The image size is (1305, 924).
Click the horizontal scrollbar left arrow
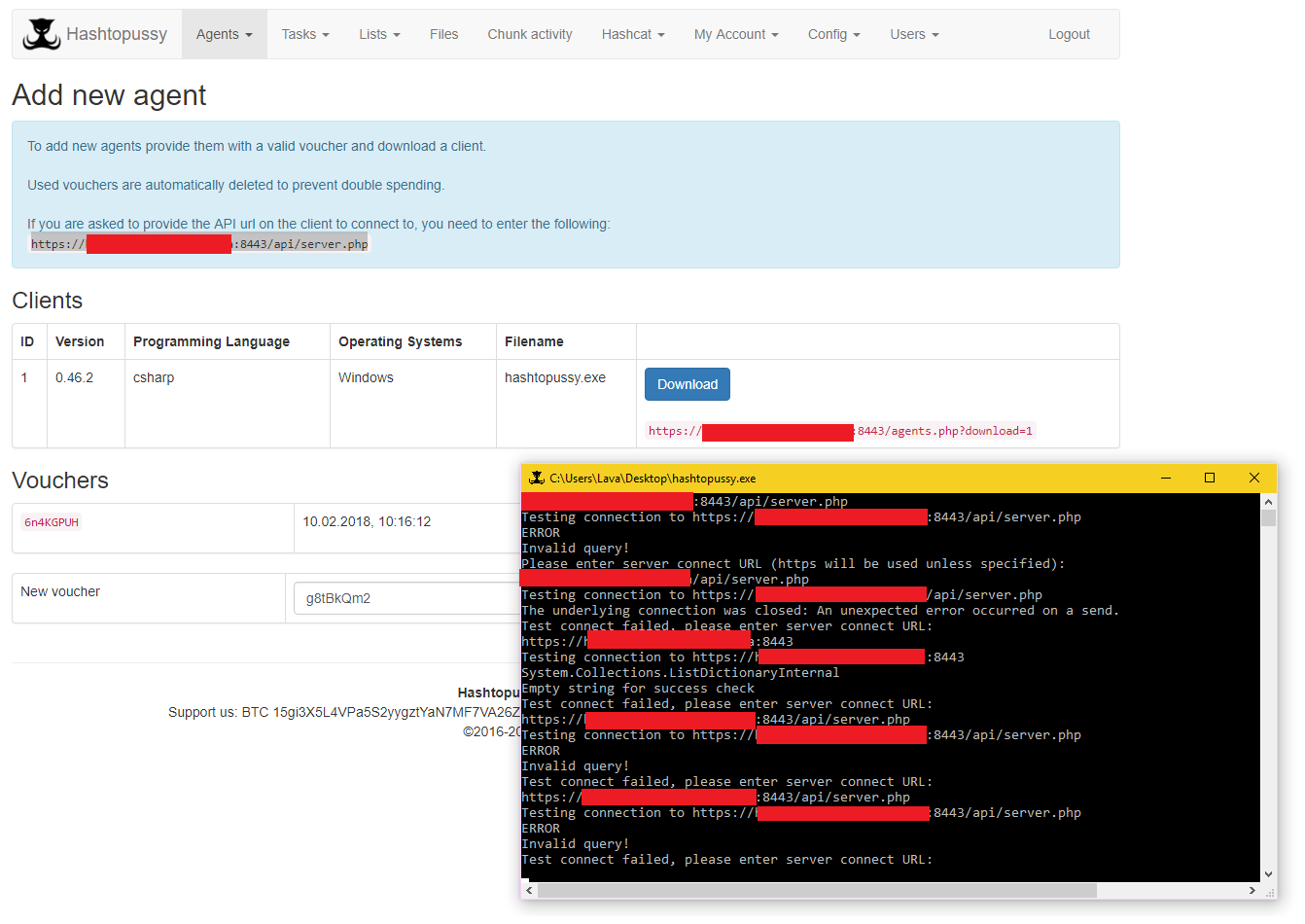pyautogui.click(x=529, y=890)
